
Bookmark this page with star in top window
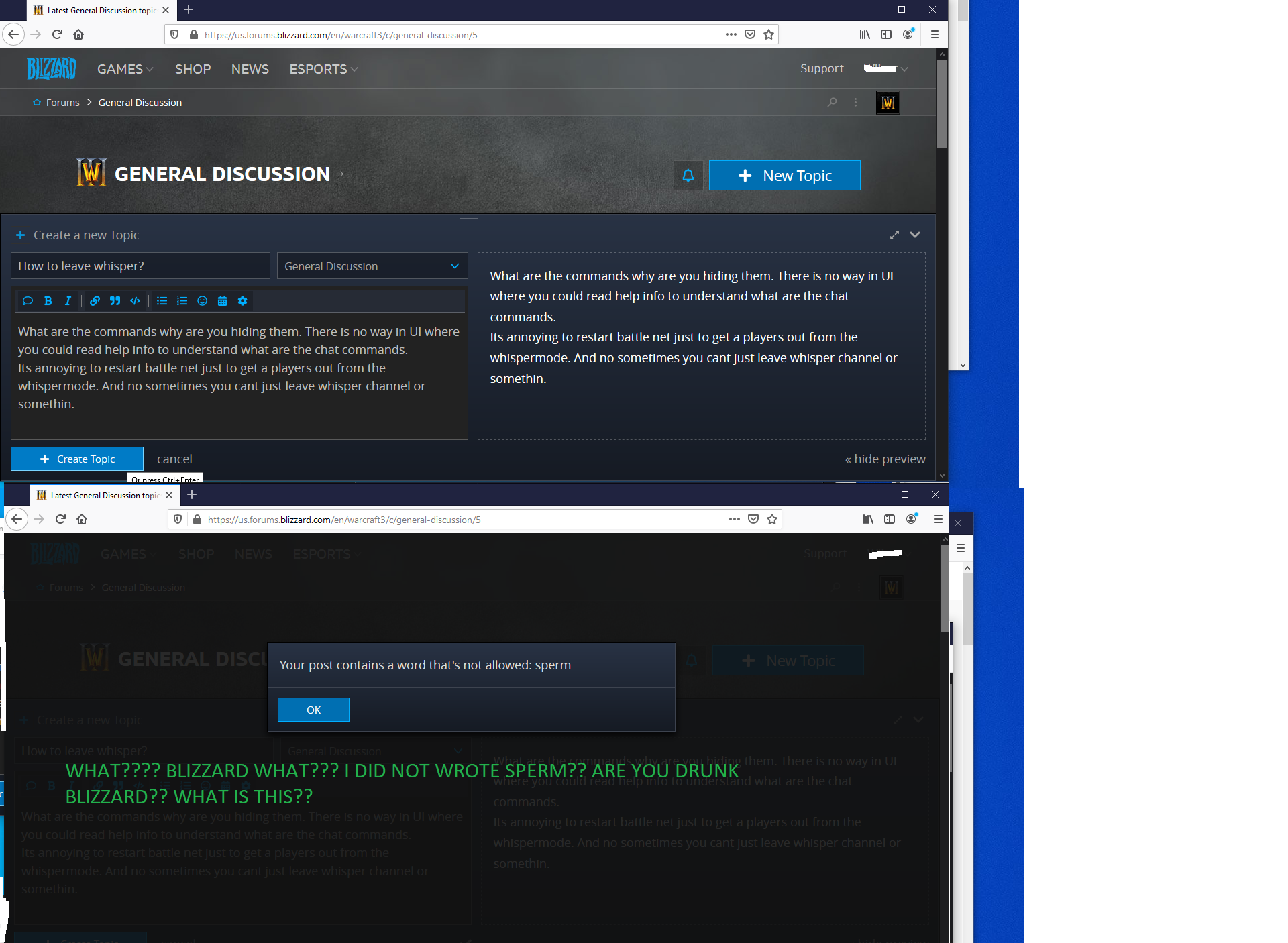pyautogui.click(x=769, y=34)
